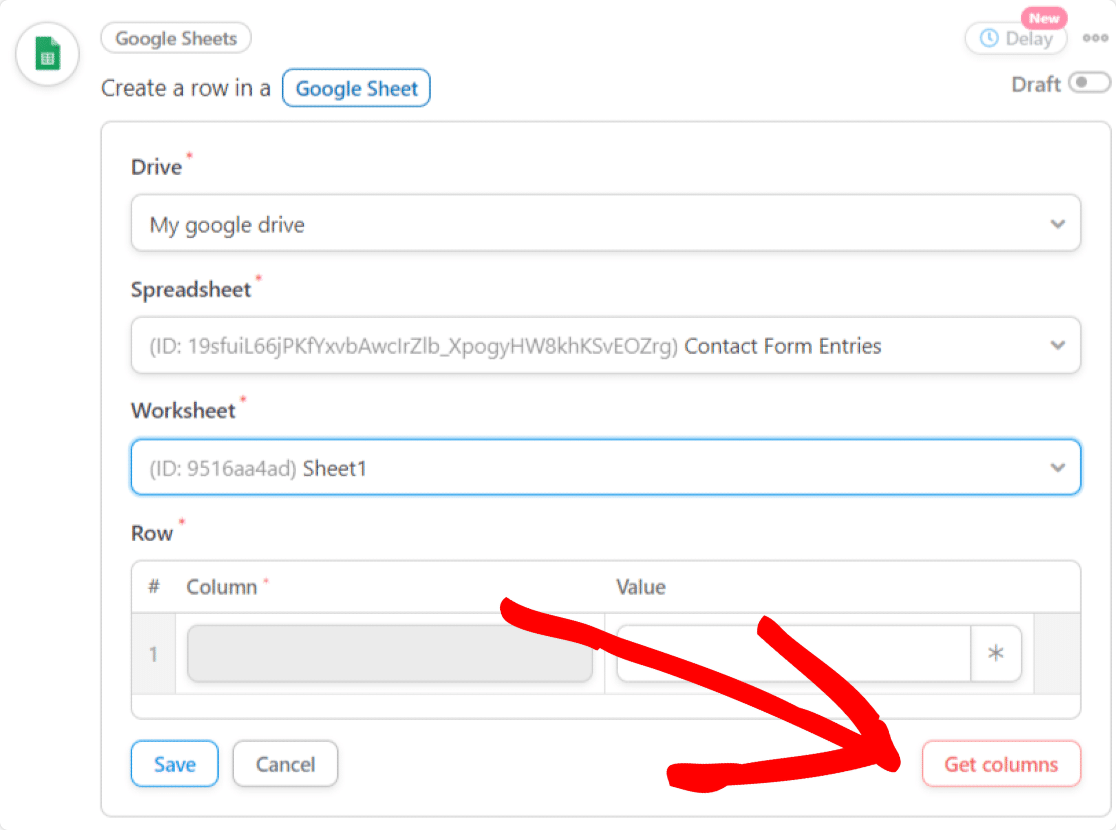This screenshot has width=1116, height=830.
Task: Click the row 1 Value input field
Action: tap(794, 653)
